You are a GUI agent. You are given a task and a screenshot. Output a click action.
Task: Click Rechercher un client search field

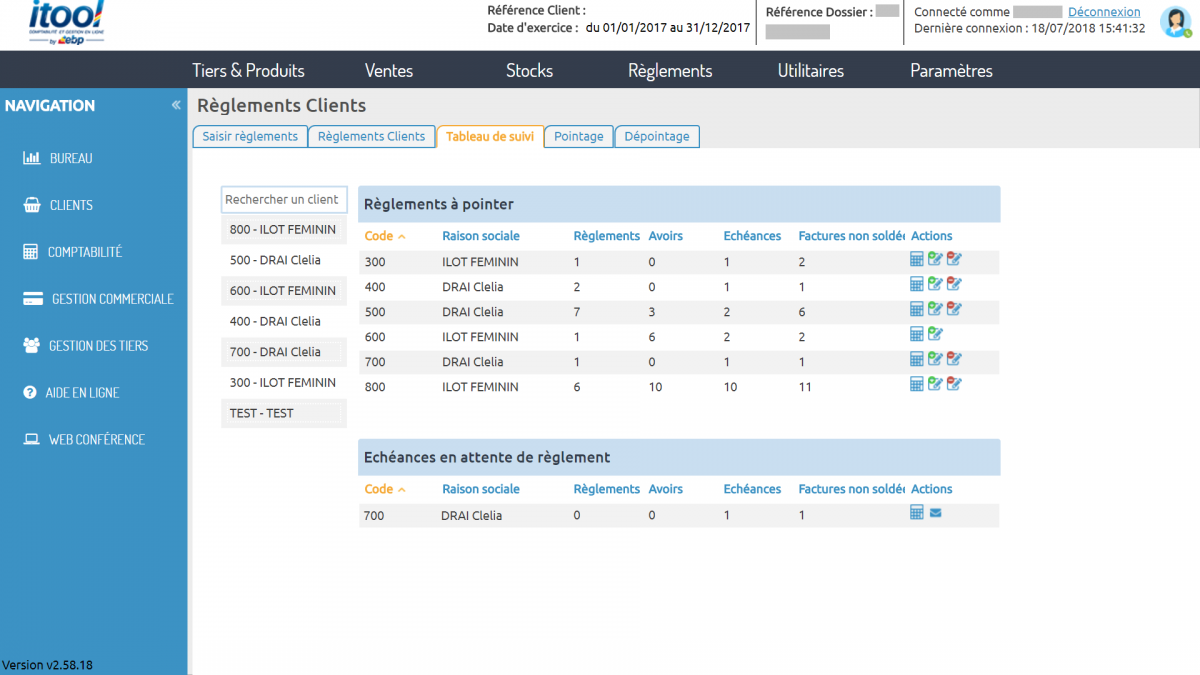click(284, 199)
